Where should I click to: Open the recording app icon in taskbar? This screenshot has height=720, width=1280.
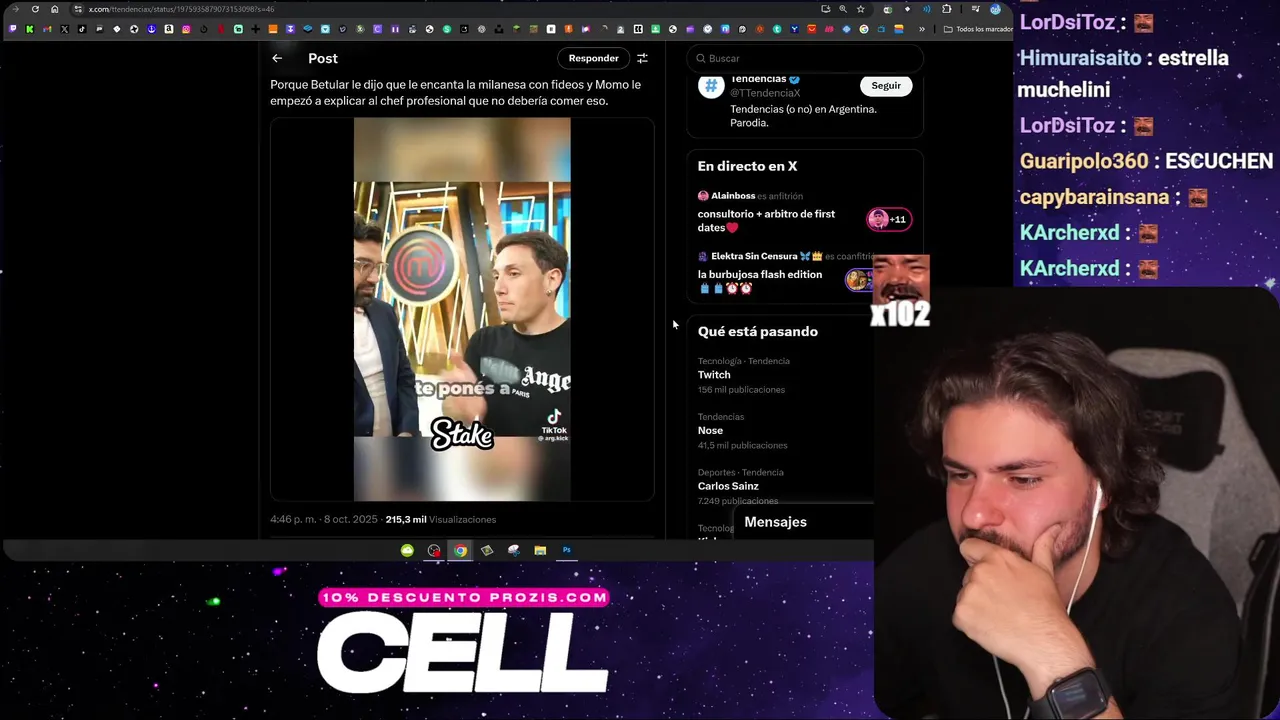click(434, 550)
